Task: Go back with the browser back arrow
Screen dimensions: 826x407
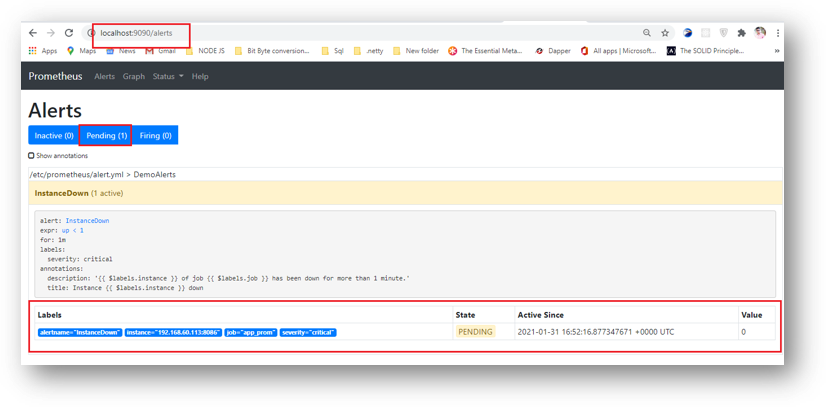Action: coord(33,33)
